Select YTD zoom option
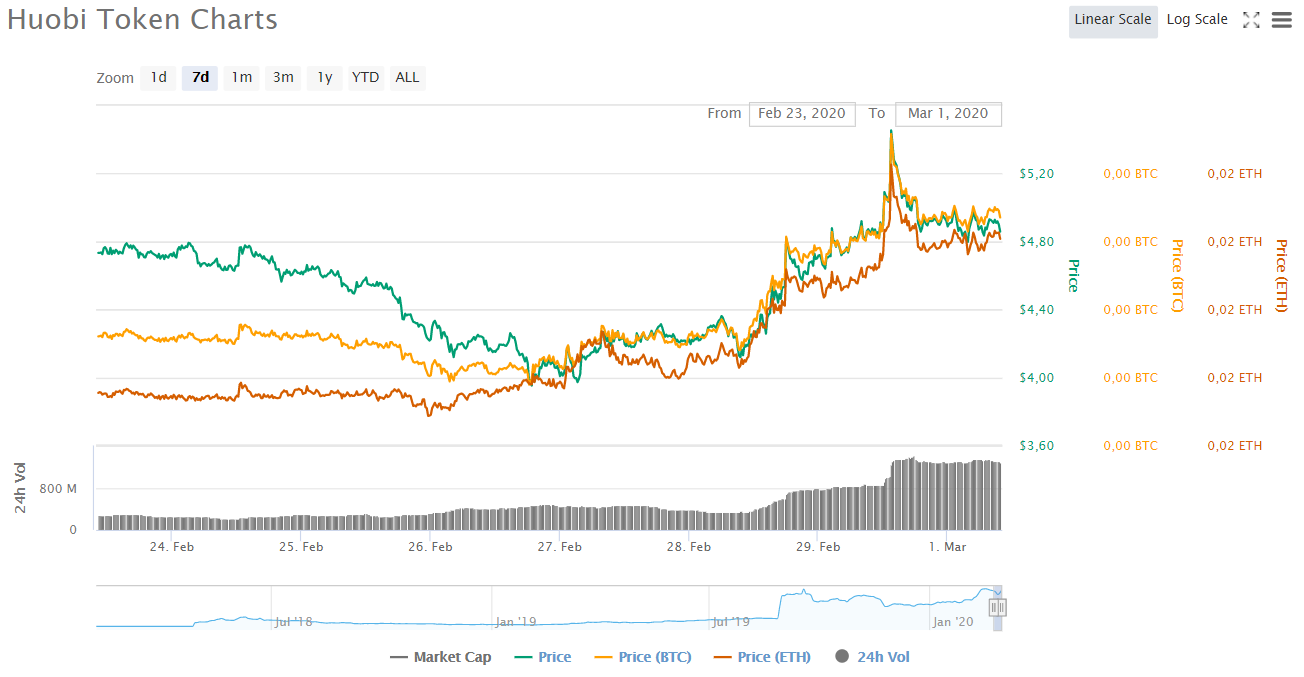The width and height of the screenshot is (1304, 677). (x=365, y=77)
